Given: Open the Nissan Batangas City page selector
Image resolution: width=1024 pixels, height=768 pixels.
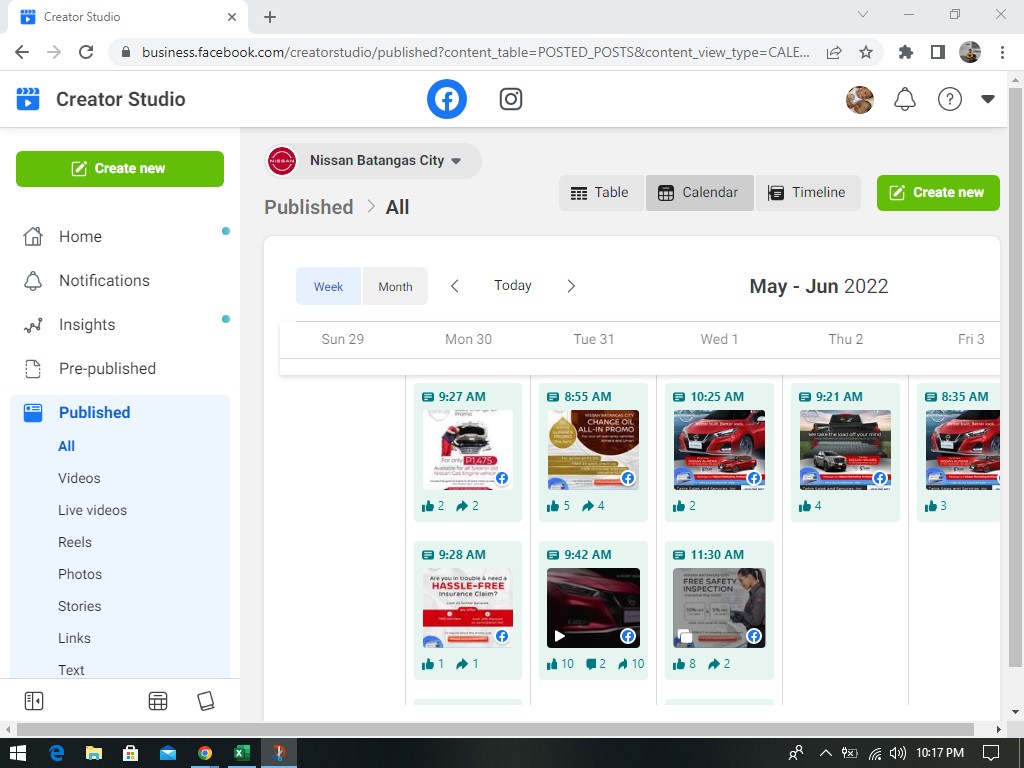Looking at the screenshot, I should coord(374,161).
